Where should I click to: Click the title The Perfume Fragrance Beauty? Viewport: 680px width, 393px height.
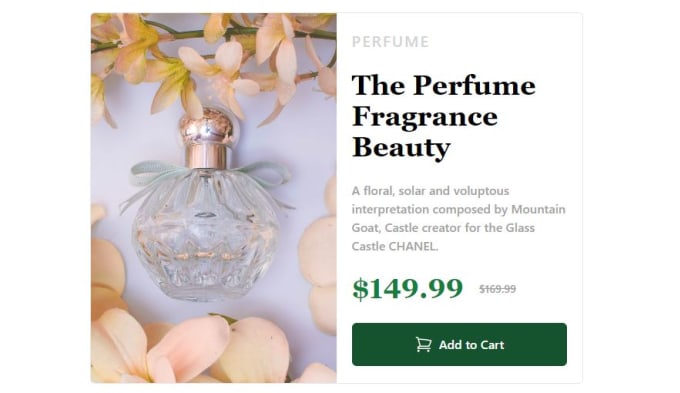click(443, 116)
